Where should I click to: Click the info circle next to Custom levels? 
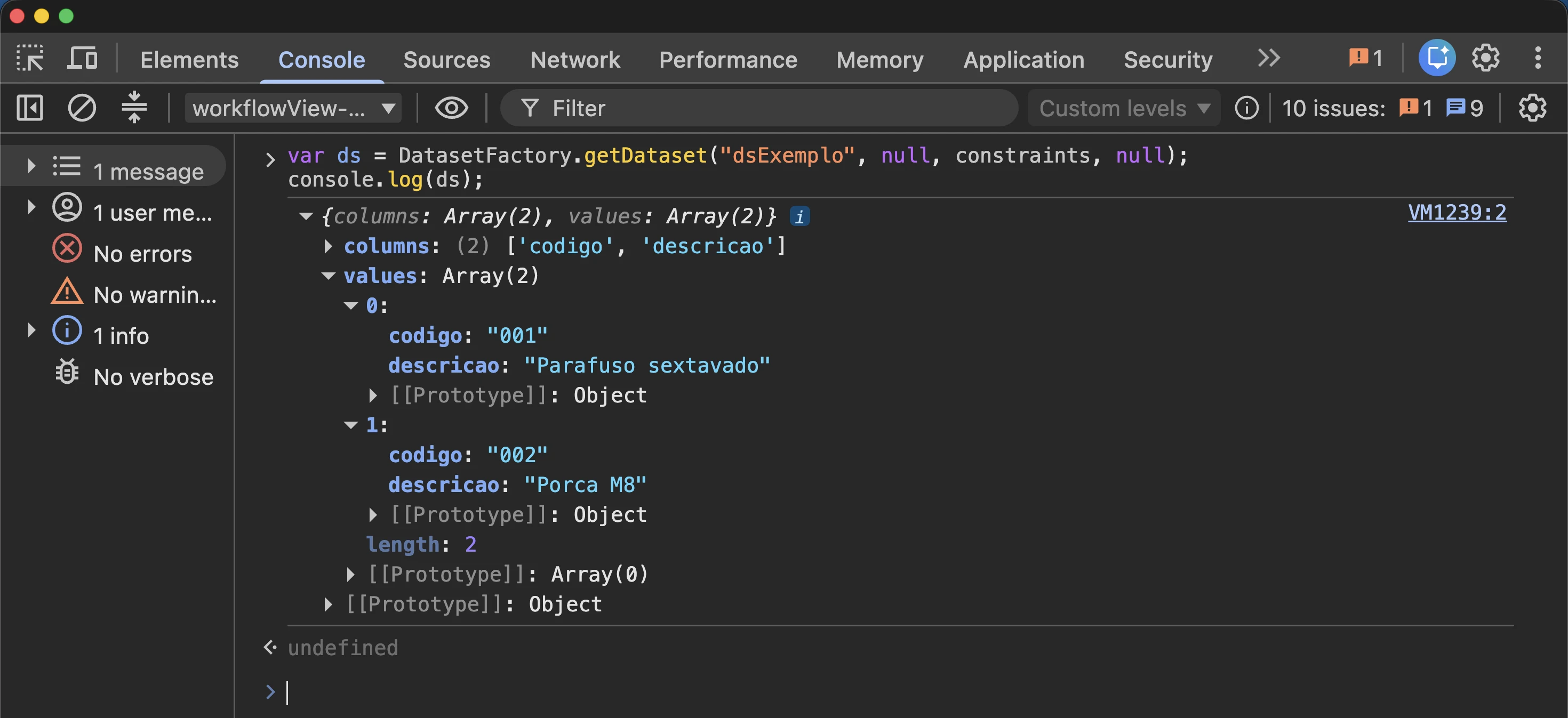(1246, 108)
